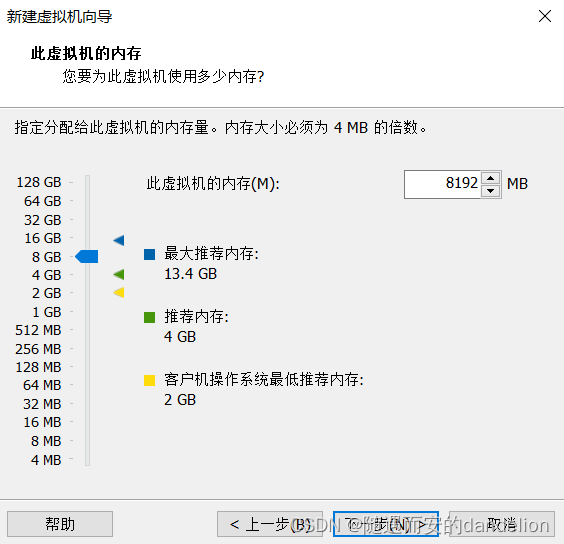The width and height of the screenshot is (564, 544).
Task: Click the 4 MB scale label
Action: [46, 460]
